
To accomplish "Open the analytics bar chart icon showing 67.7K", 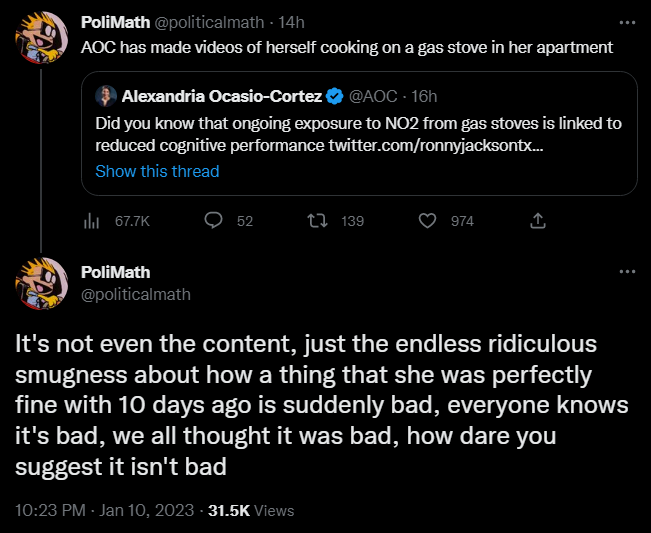I will [x=87, y=221].
